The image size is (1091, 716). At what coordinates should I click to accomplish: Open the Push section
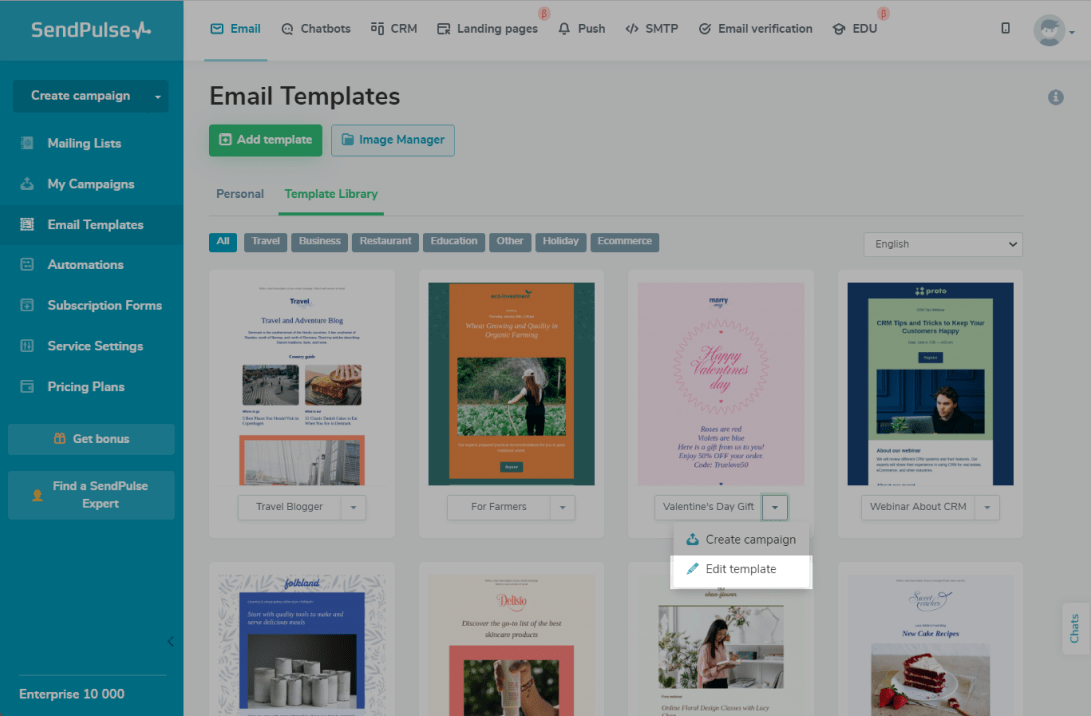coord(582,29)
